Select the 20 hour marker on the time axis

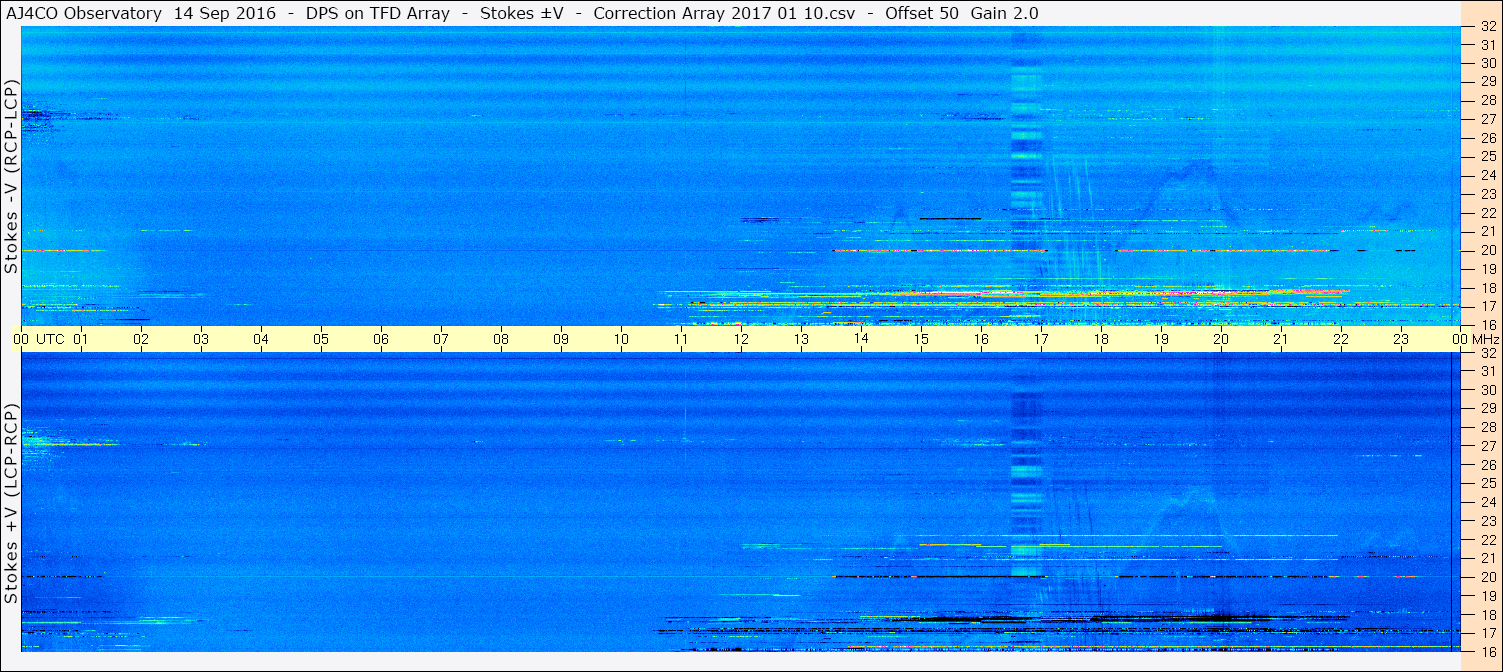point(1221,339)
